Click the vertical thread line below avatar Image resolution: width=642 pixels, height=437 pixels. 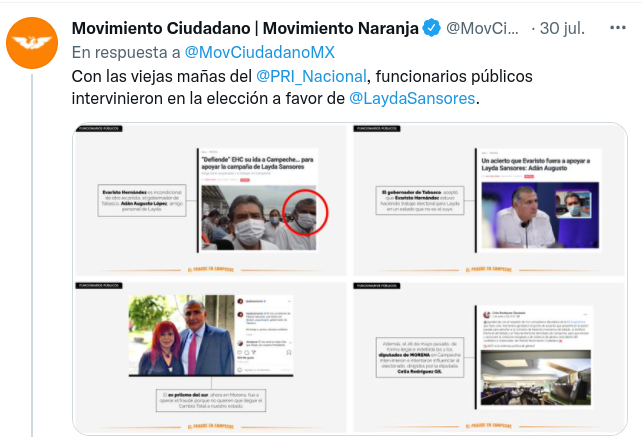pos(32,254)
